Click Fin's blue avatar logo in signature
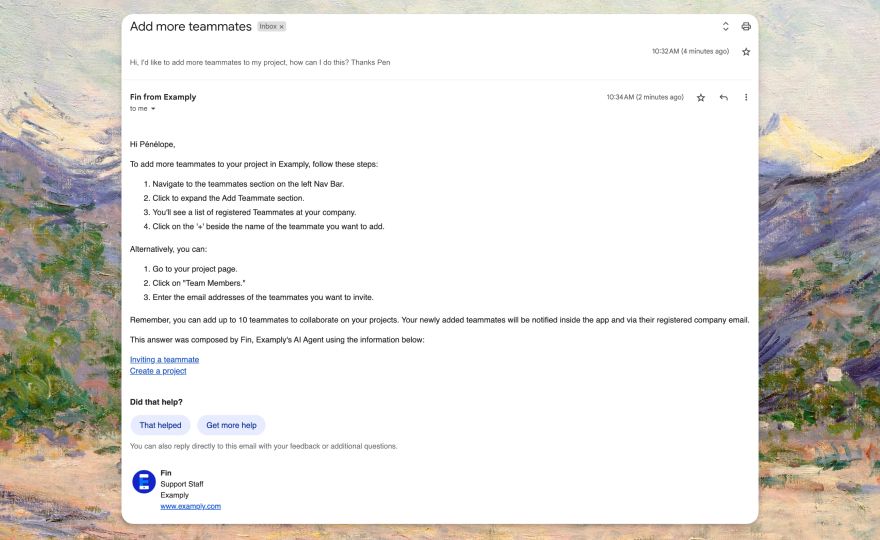880x540 pixels. tap(144, 481)
